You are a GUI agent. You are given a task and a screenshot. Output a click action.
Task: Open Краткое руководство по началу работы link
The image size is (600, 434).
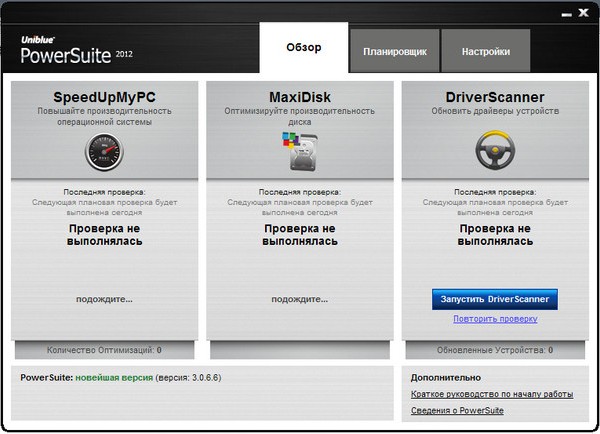491,394
